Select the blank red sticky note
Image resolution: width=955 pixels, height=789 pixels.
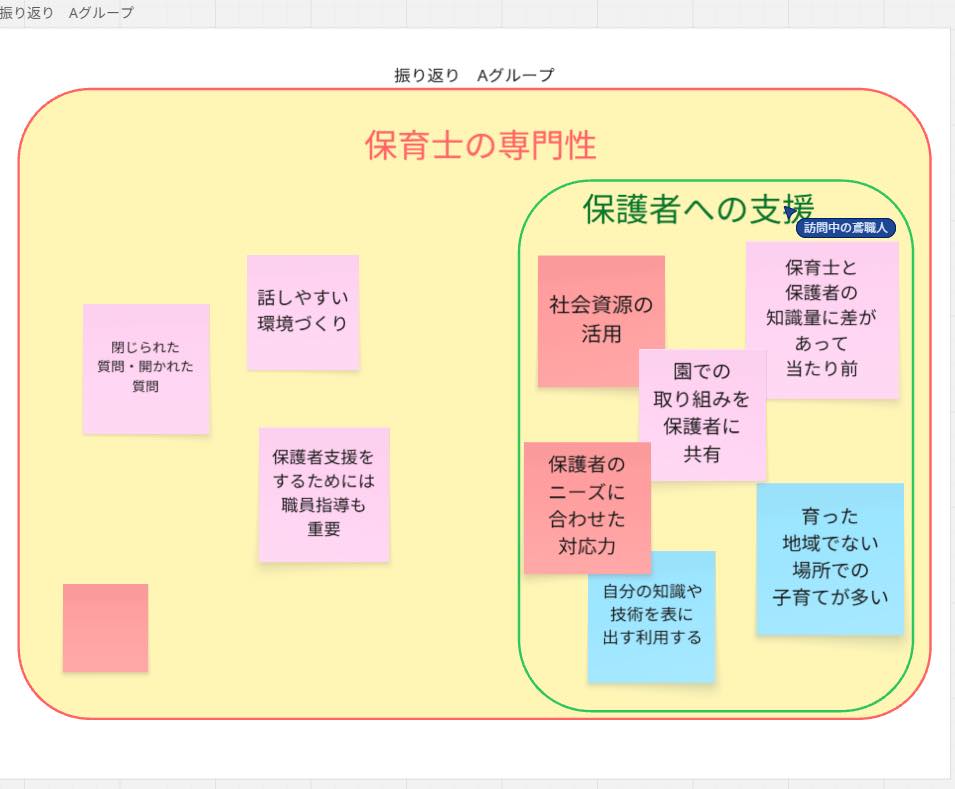click(105, 627)
